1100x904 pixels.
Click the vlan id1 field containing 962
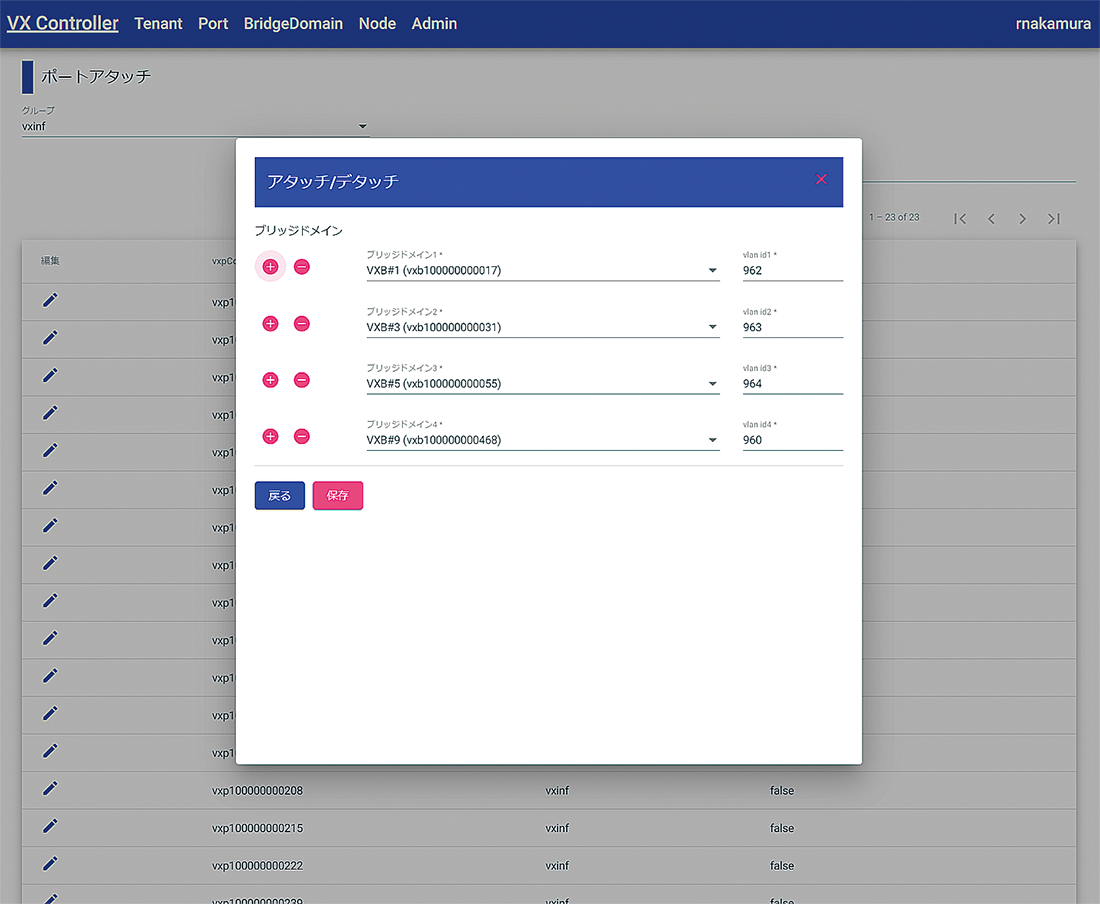click(x=792, y=271)
